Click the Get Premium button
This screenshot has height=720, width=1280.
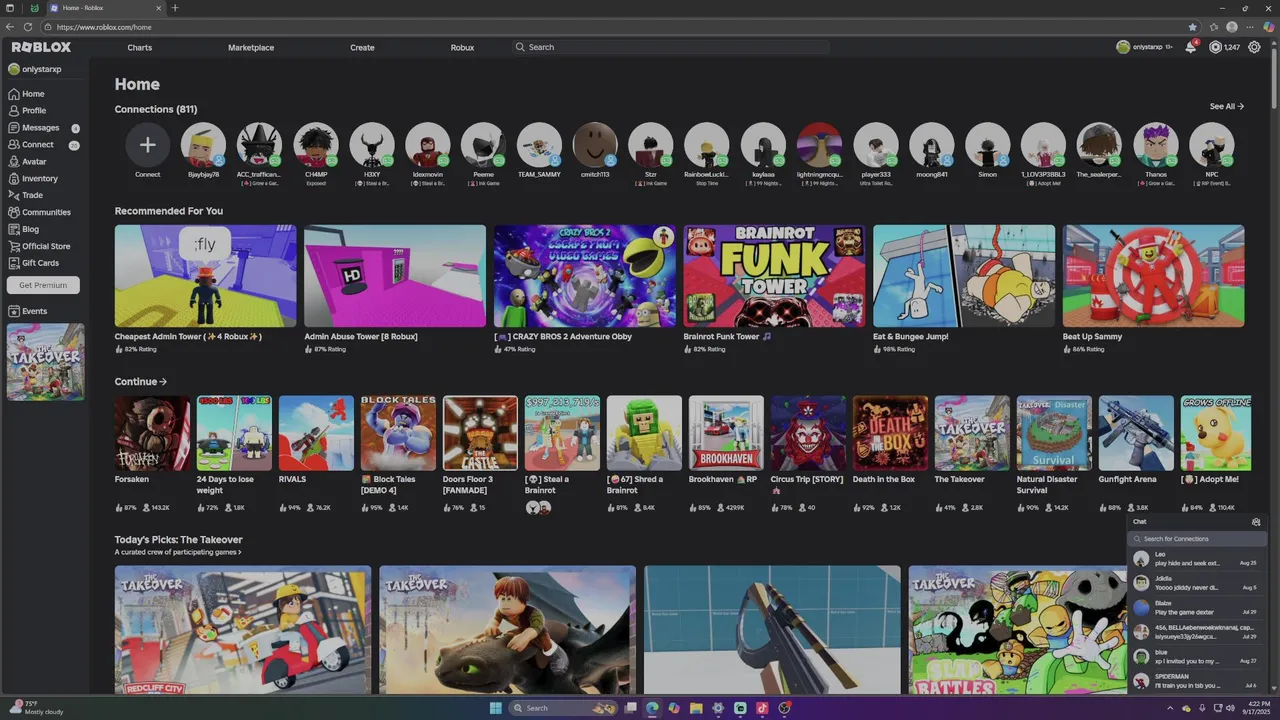(x=43, y=285)
